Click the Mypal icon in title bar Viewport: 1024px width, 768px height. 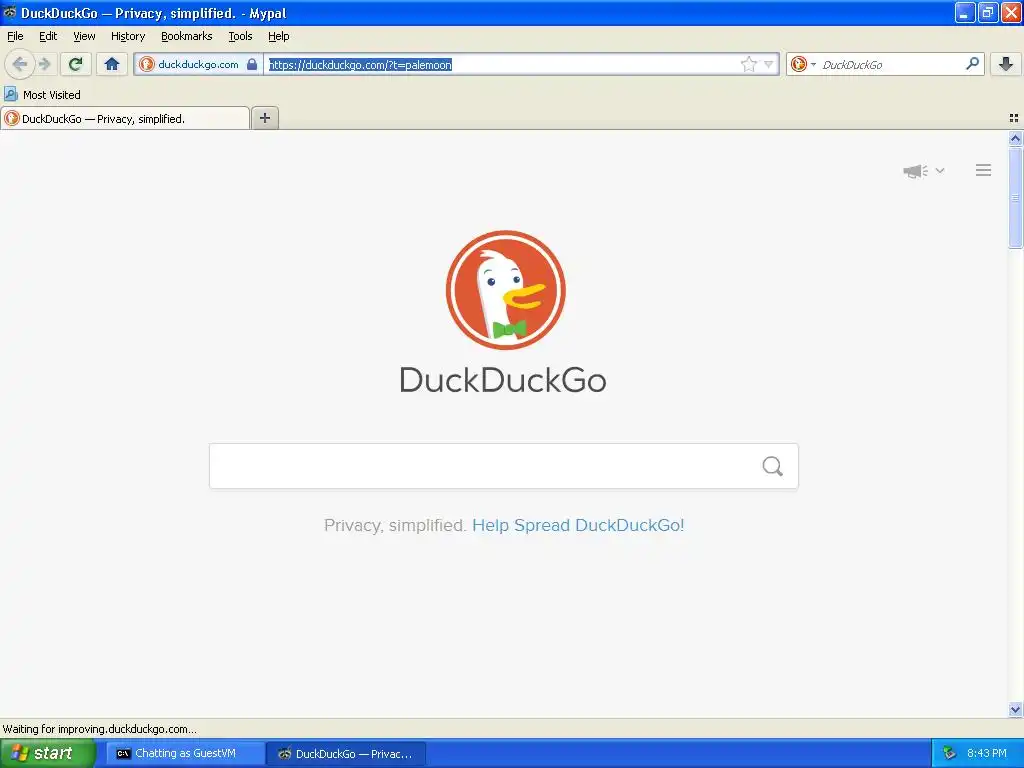tap(10, 12)
